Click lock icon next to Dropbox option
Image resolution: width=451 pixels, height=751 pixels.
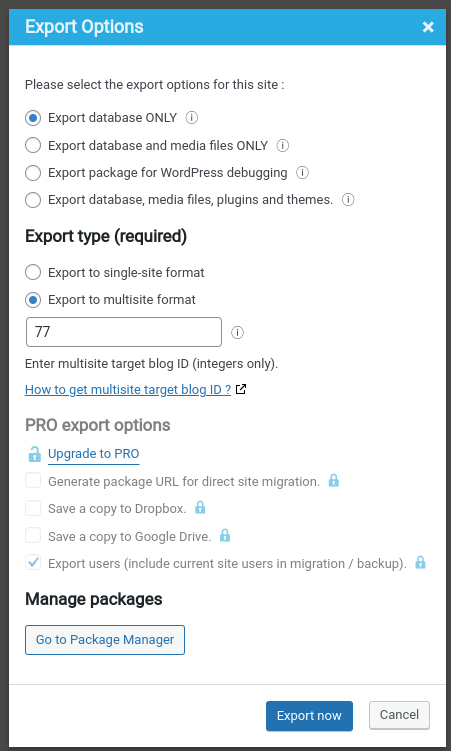200,508
